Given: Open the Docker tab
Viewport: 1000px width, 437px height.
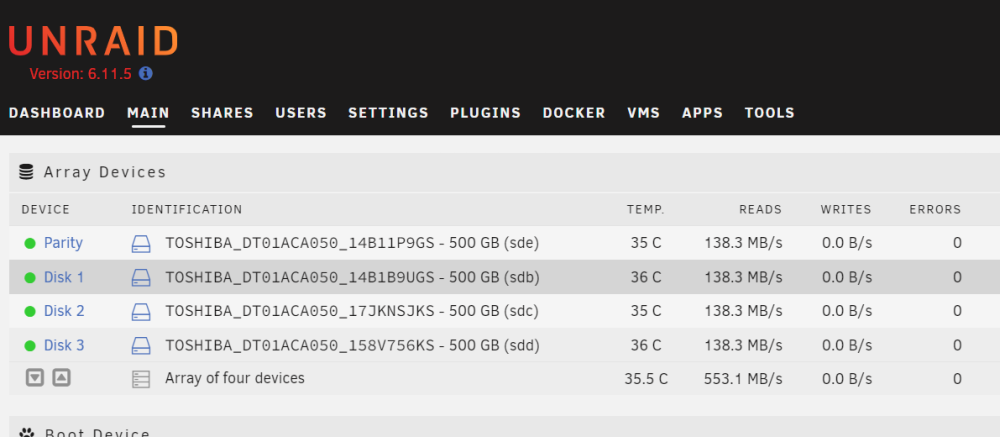Looking at the screenshot, I should [574, 113].
